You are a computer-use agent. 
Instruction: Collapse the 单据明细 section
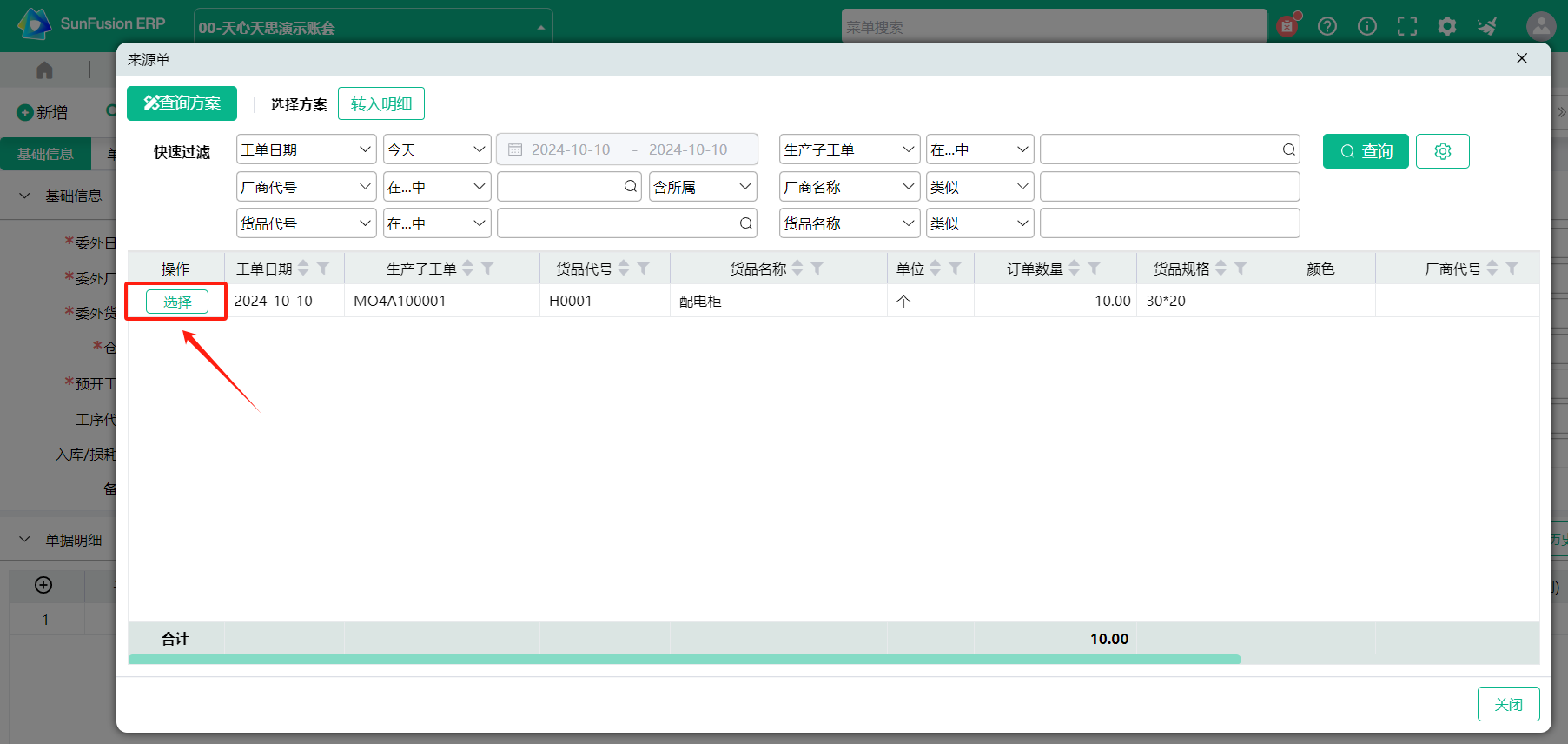pyautogui.click(x=24, y=540)
